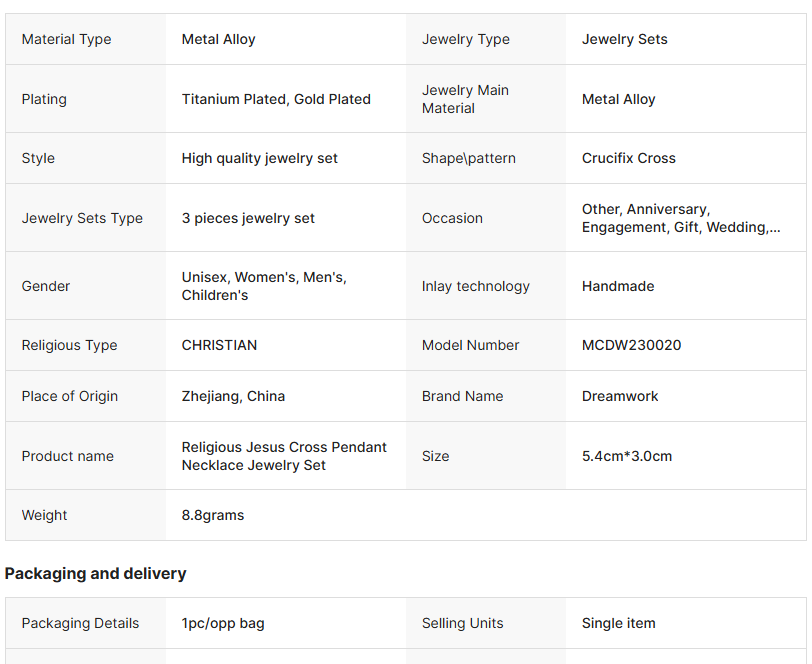812x664 pixels.
Task: Click the Zhejiang, China origin value
Action: 233,396
